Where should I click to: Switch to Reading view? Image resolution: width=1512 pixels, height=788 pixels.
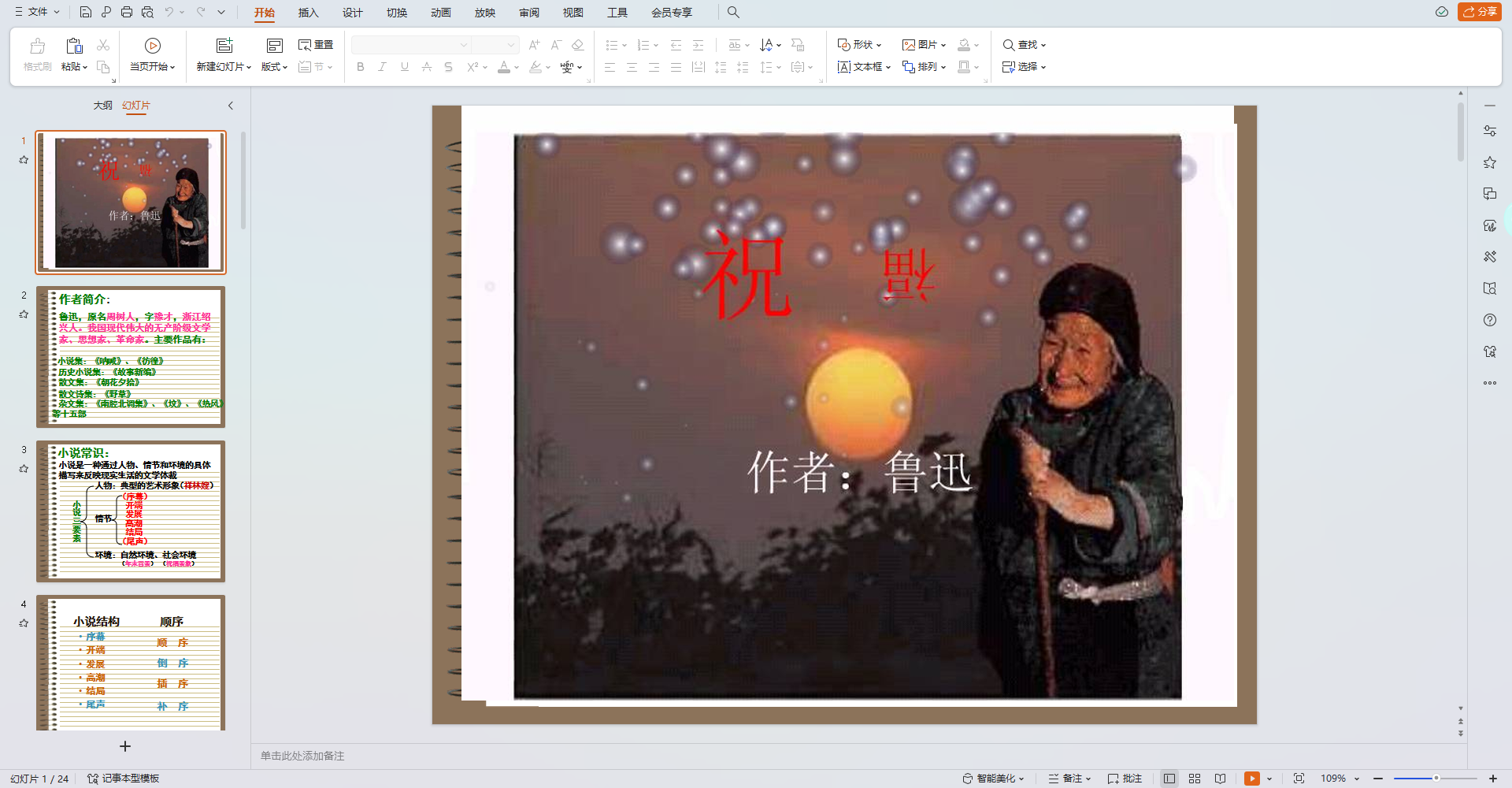click(1220, 779)
